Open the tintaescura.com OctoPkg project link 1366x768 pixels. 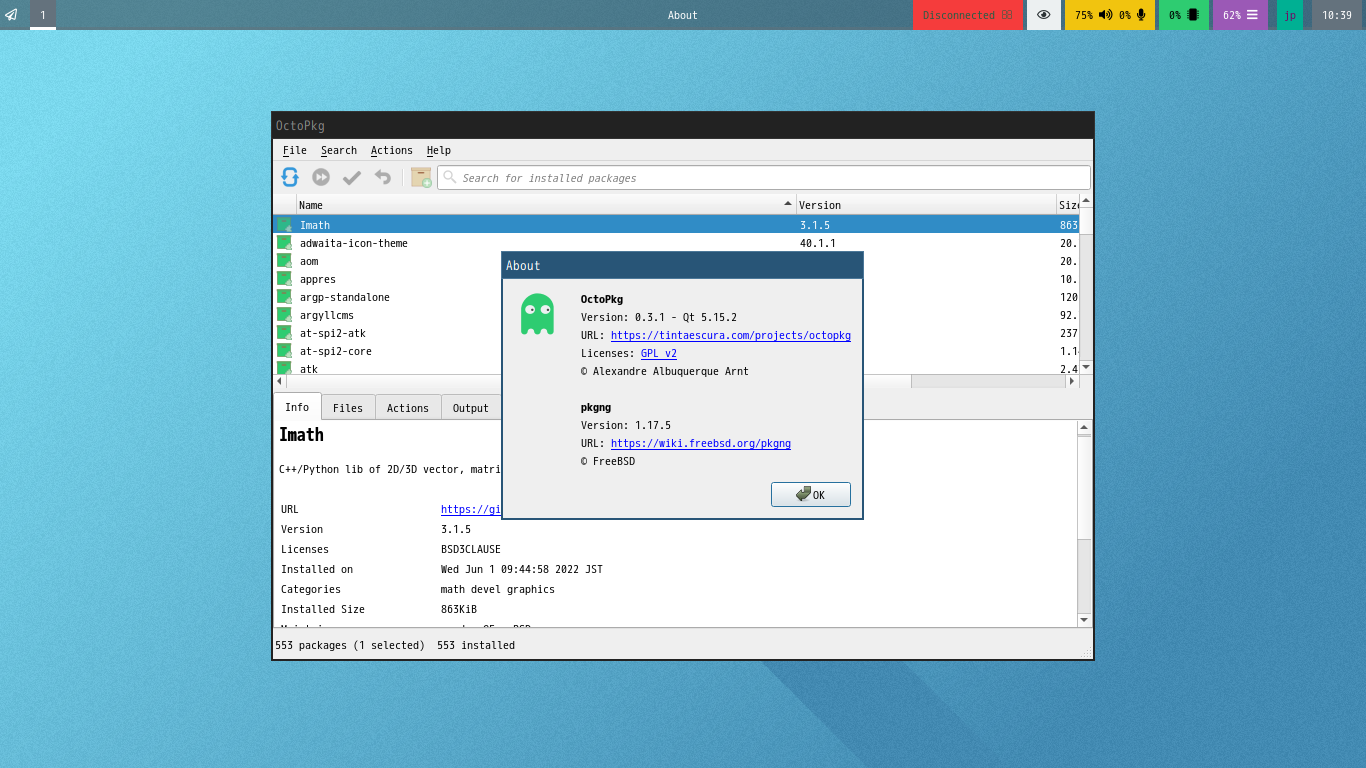point(730,335)
